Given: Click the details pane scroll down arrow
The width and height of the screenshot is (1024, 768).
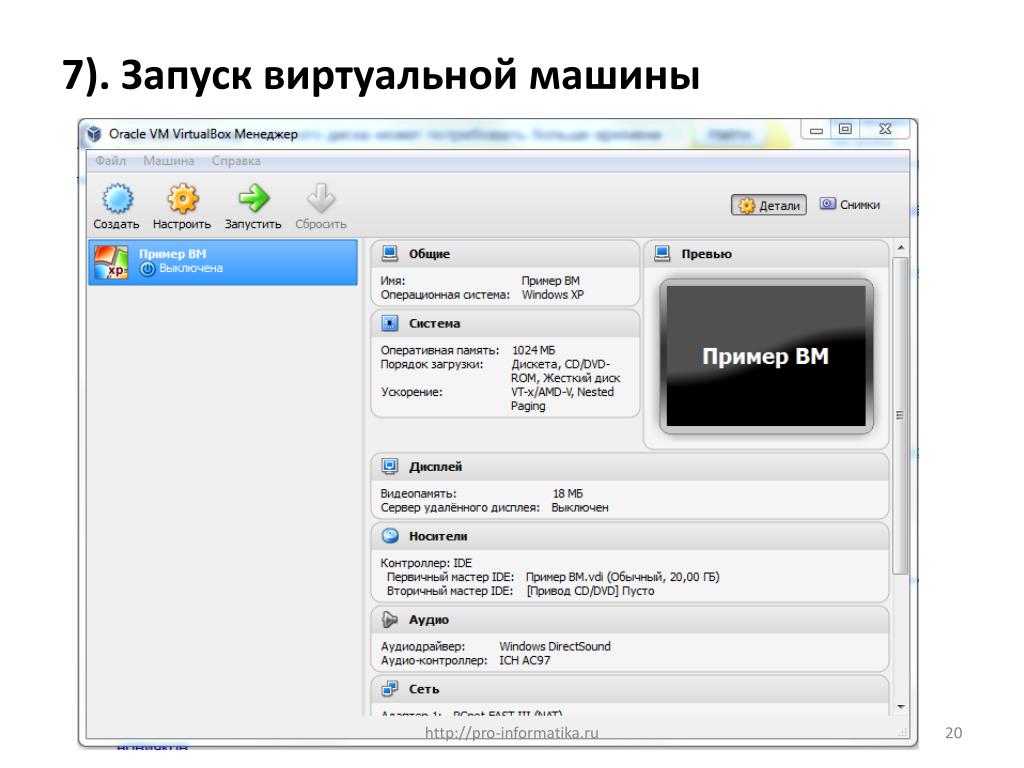Looking at the screenshot, I should pos(901,708).
